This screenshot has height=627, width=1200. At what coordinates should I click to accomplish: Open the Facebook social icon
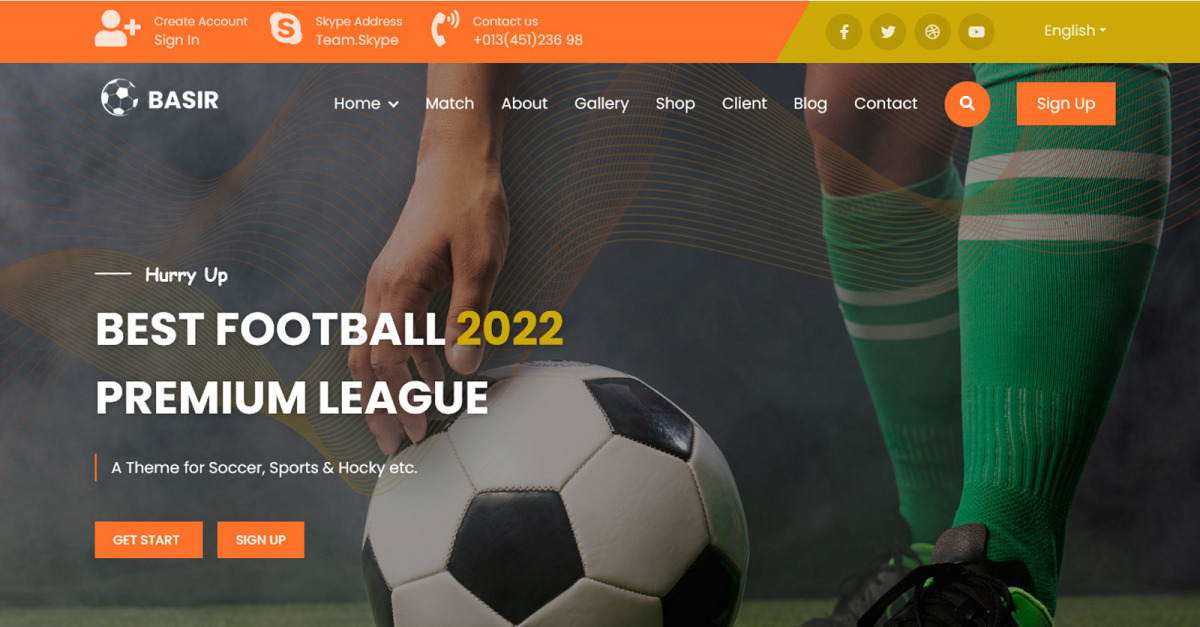[844, 32]
